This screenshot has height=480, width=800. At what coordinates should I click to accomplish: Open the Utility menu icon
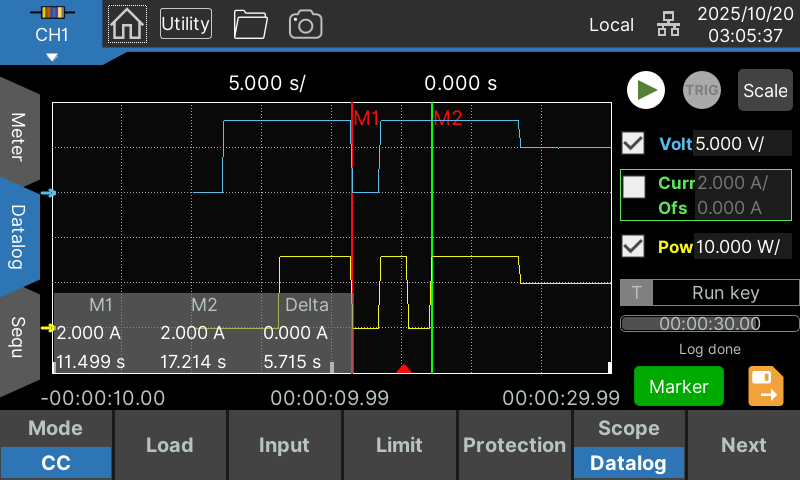point(186,24)
